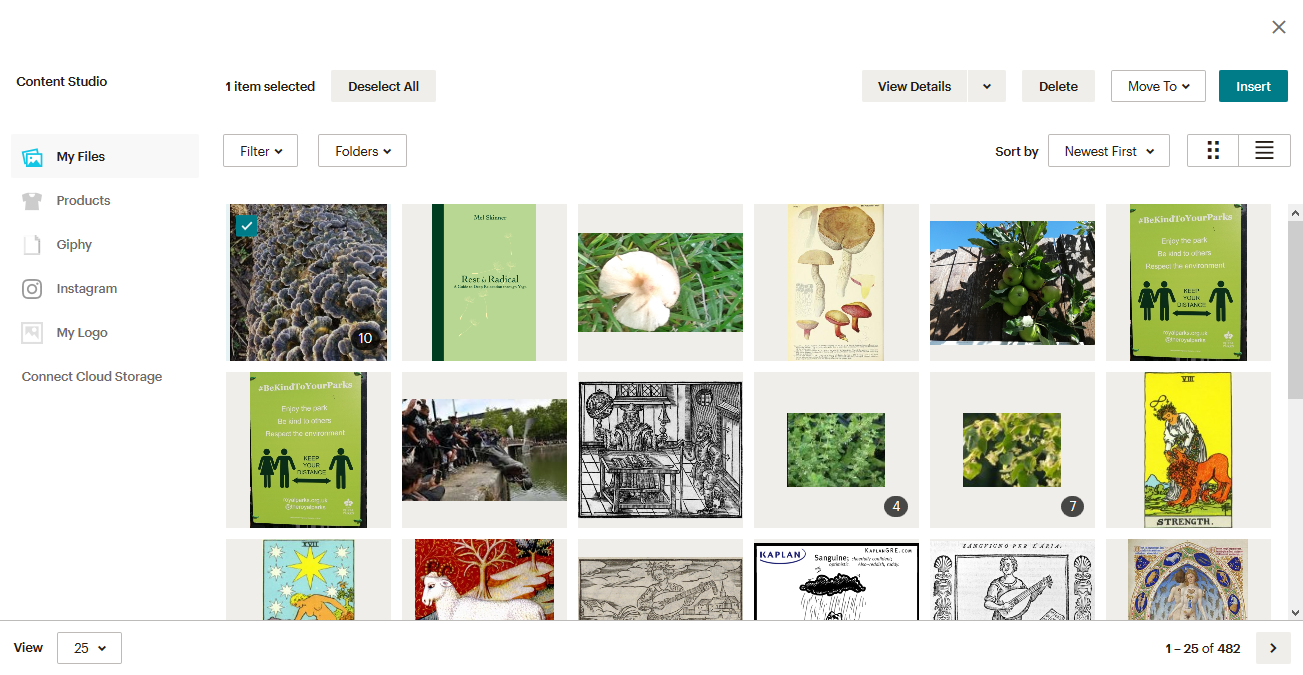Viewport: 1303px width, 675px height.
Task: Click the Instagram camera icon
Action: point(32,289)
